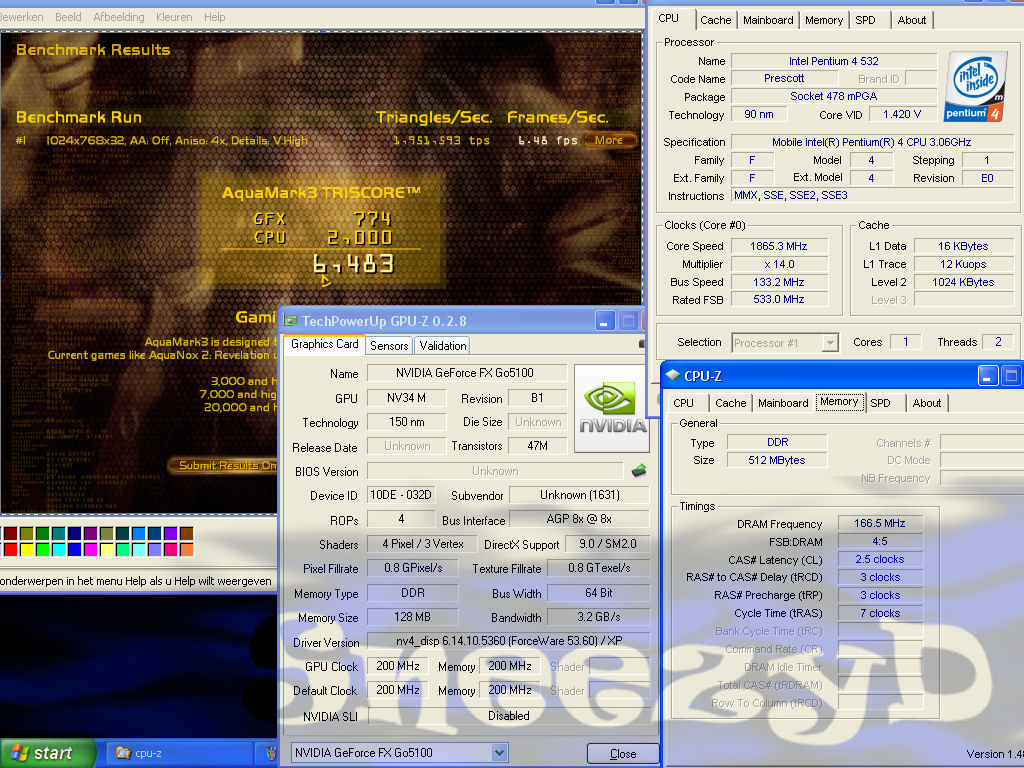1024x768 pixels.
Task: Minimize the GPU-Z window
Action: click(x=604, y=321)
